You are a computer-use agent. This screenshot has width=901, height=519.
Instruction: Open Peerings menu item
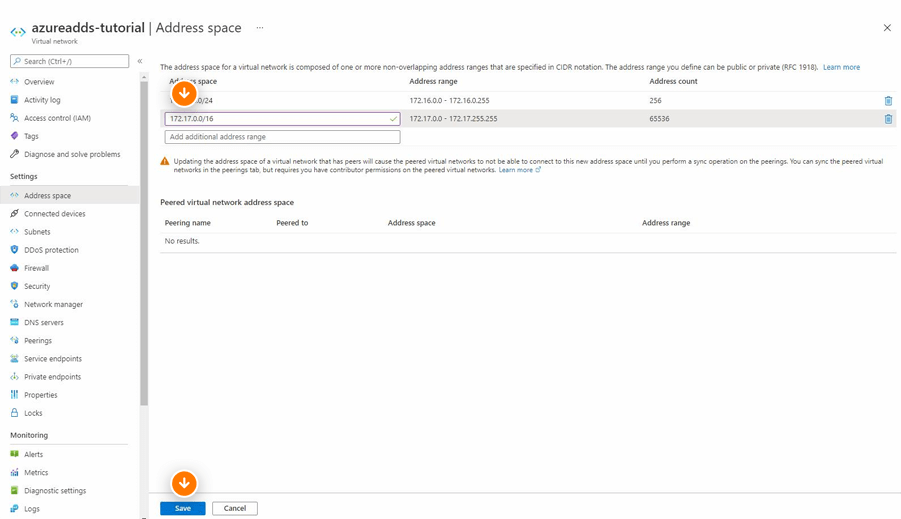38,340
